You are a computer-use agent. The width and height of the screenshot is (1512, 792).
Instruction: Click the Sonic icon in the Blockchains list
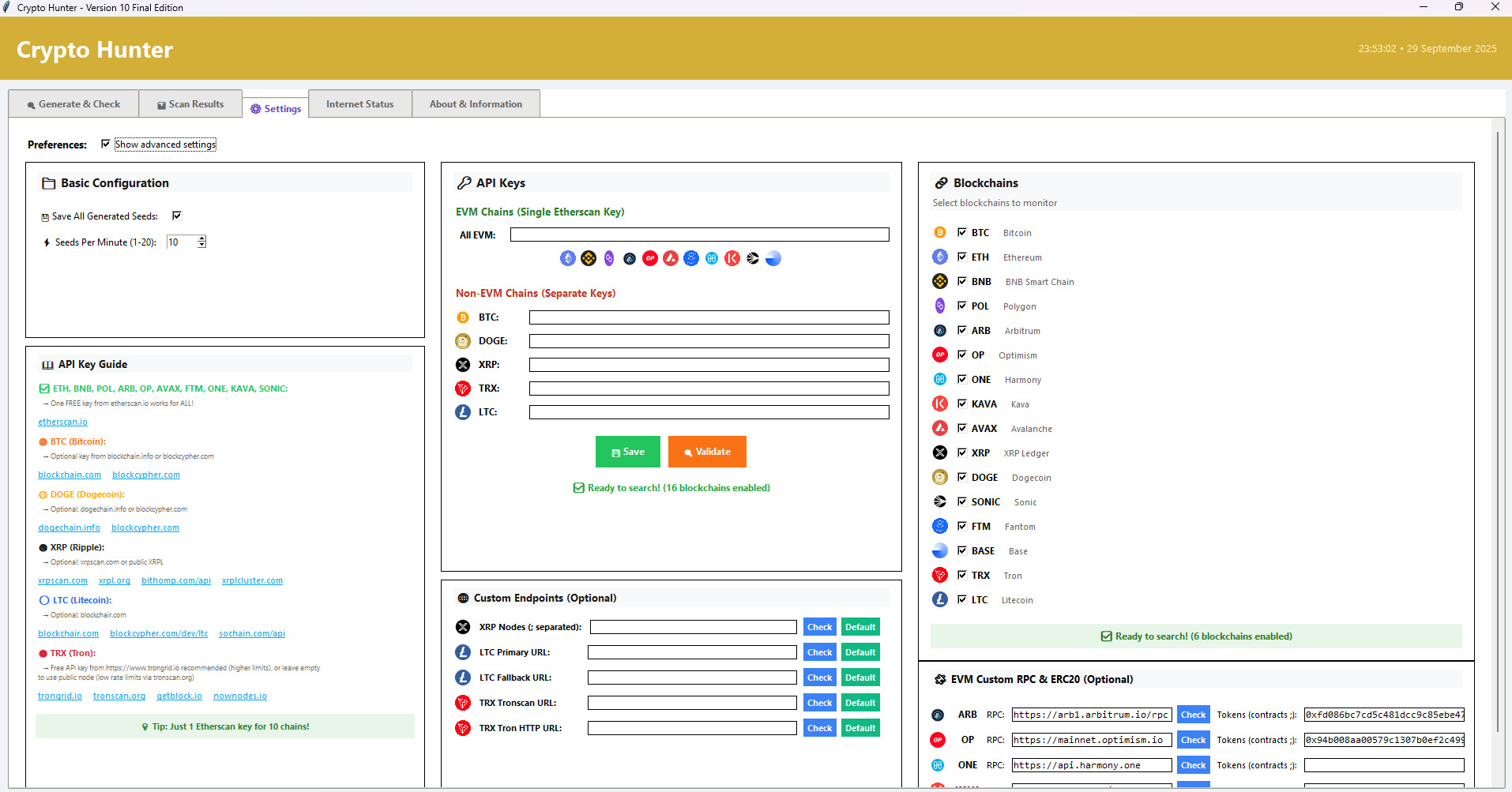(x=939, y=502)
